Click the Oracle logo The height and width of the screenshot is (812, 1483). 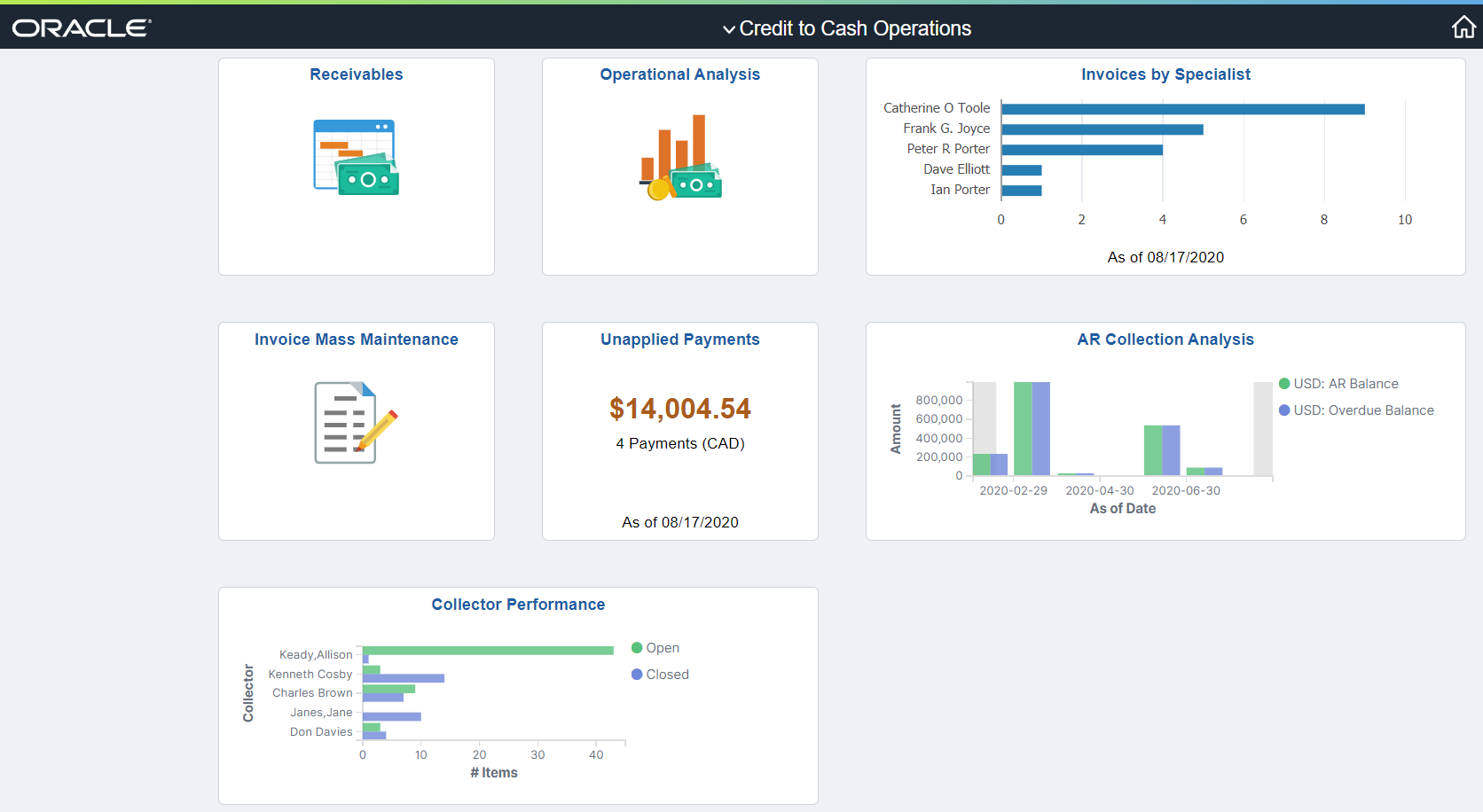pos(82,28)
